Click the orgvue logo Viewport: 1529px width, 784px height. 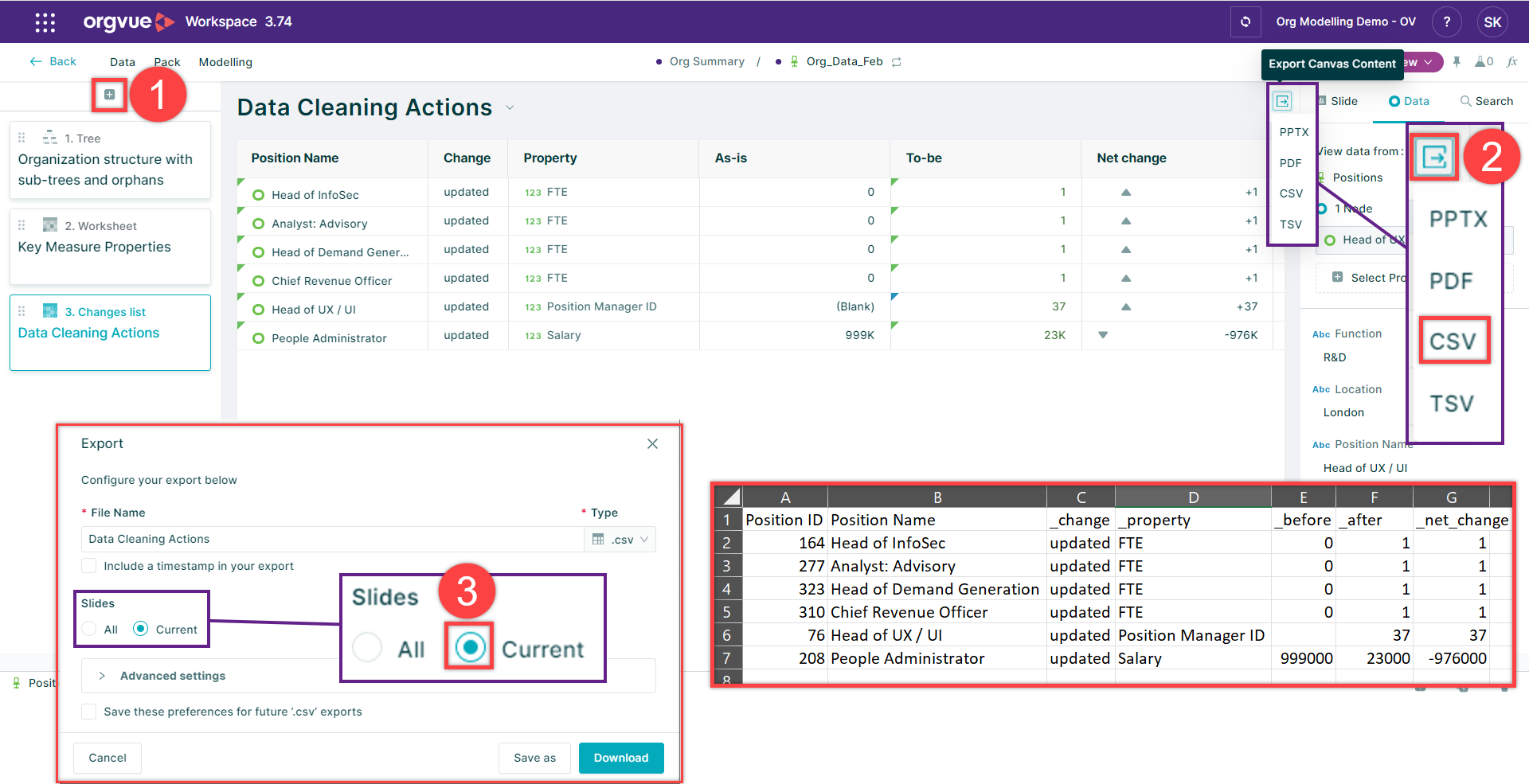pyautogui.click(x=128, y=21)
